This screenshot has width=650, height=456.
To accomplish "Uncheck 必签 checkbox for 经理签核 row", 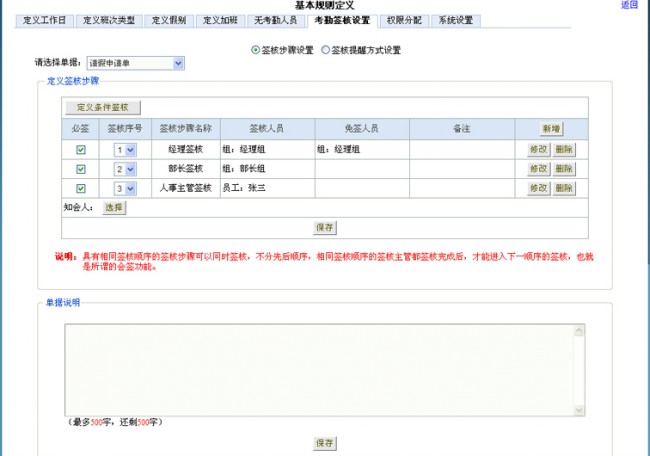I will click(81, 150).
